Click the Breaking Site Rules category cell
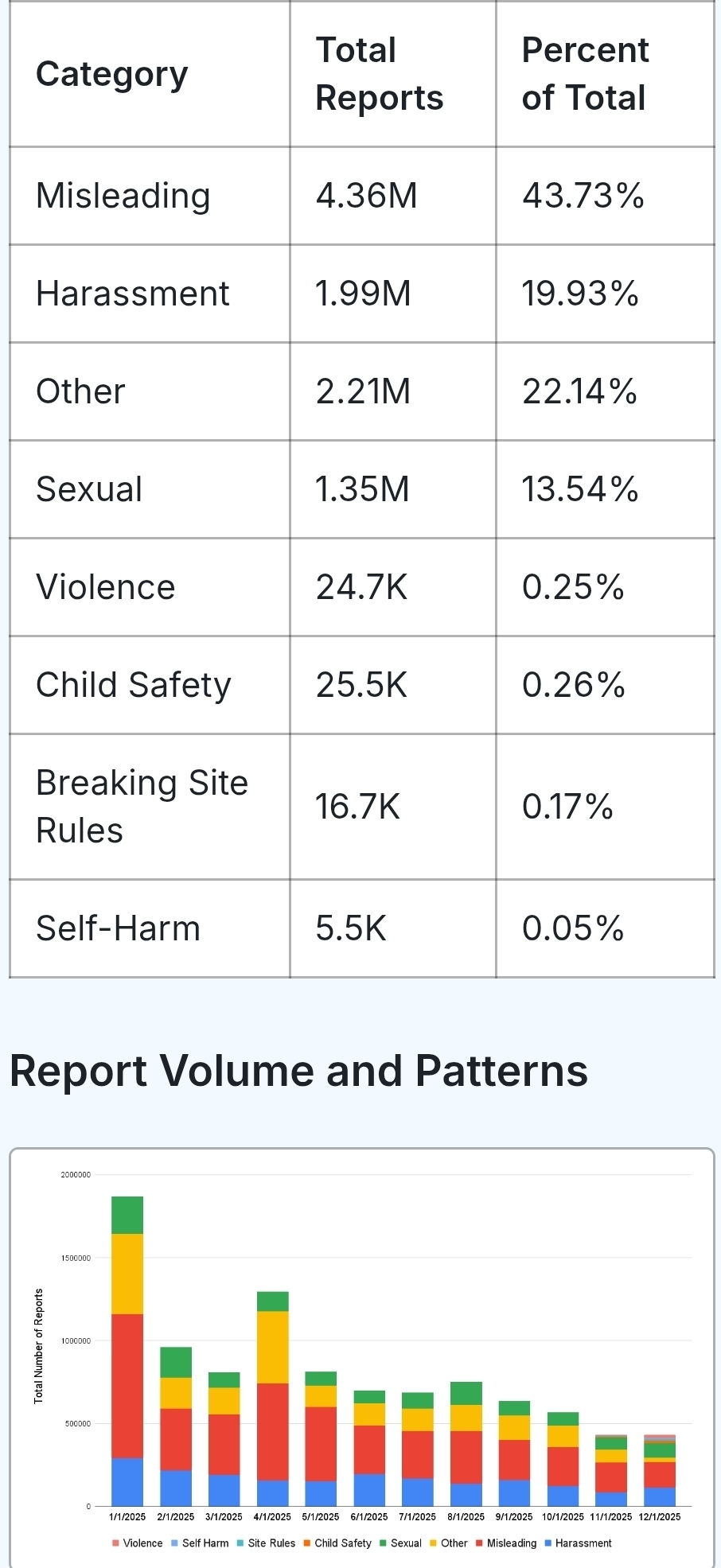Screen dimensions: 721x1568 pos(142,807)
